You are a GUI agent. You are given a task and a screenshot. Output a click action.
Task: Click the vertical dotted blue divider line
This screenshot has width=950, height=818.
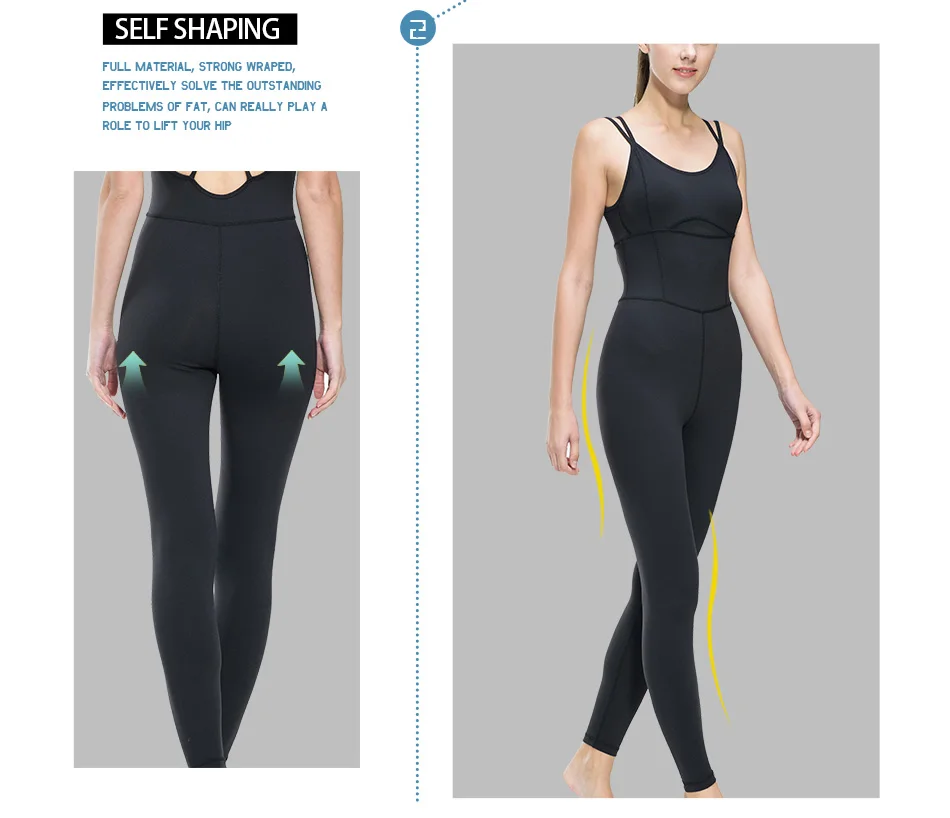click(x=417, y=424)
